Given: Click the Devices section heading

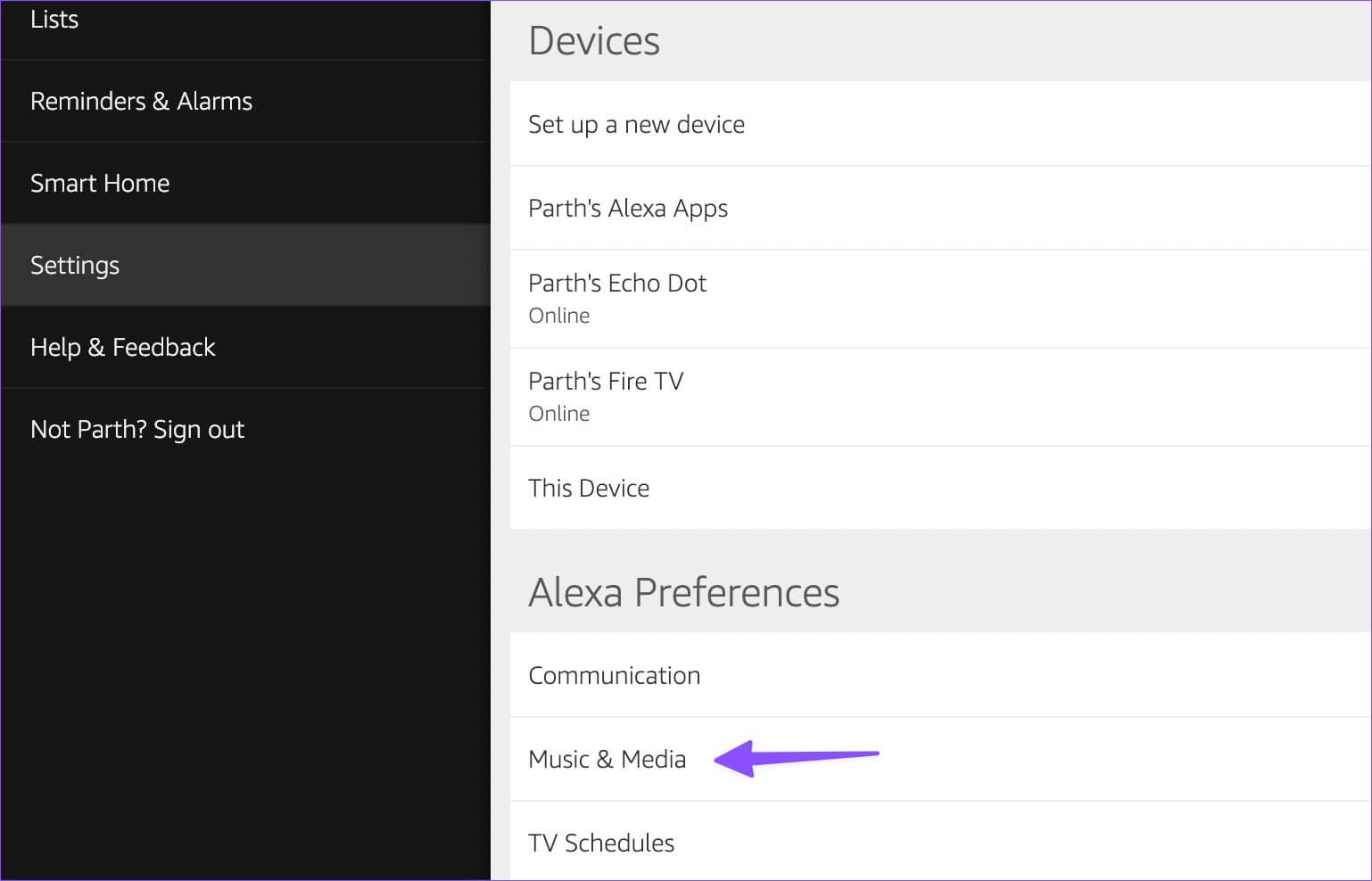Looking at the screenshot, I should click(594, 41).
